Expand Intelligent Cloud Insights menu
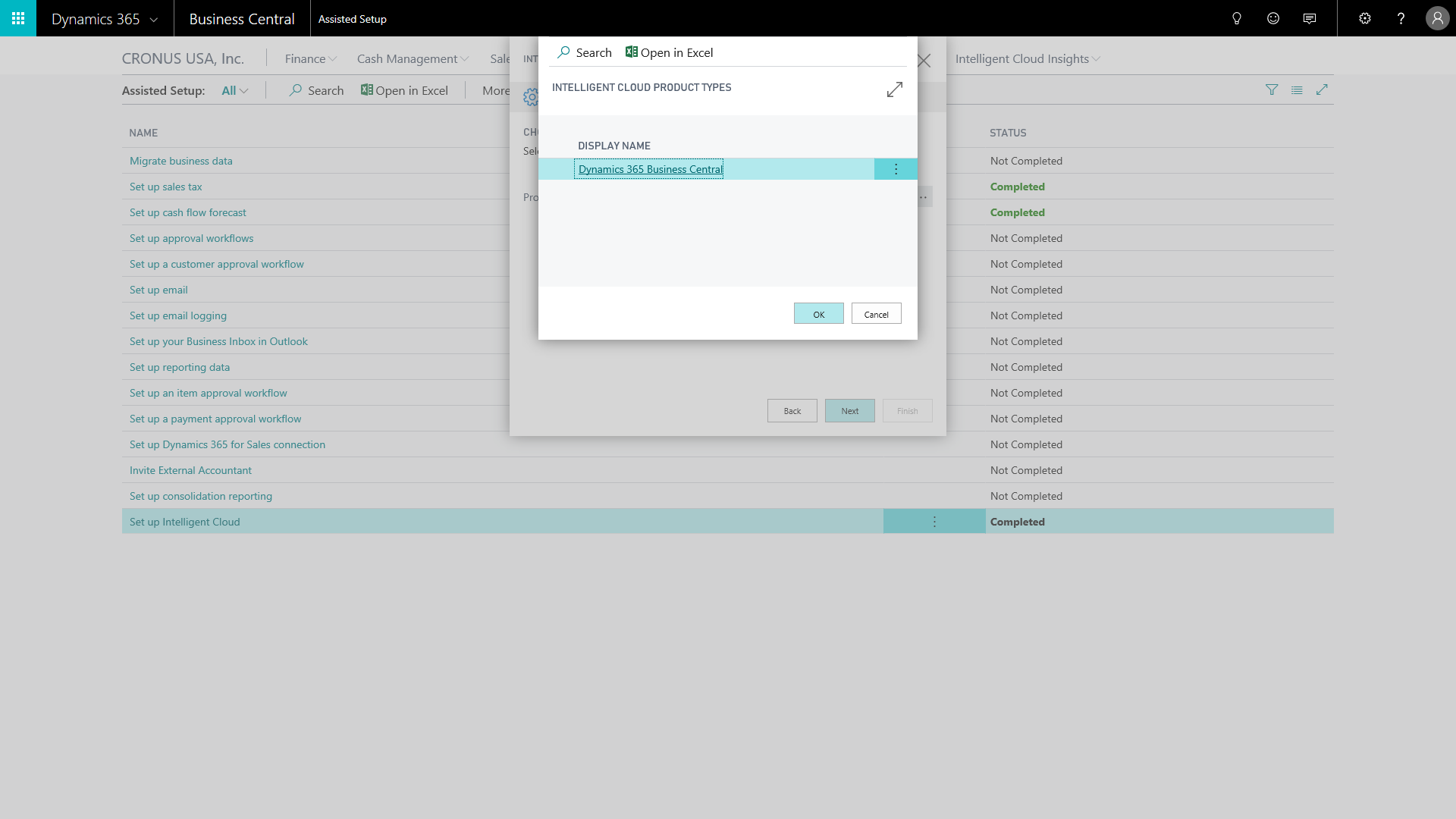 click(1028, 58)
